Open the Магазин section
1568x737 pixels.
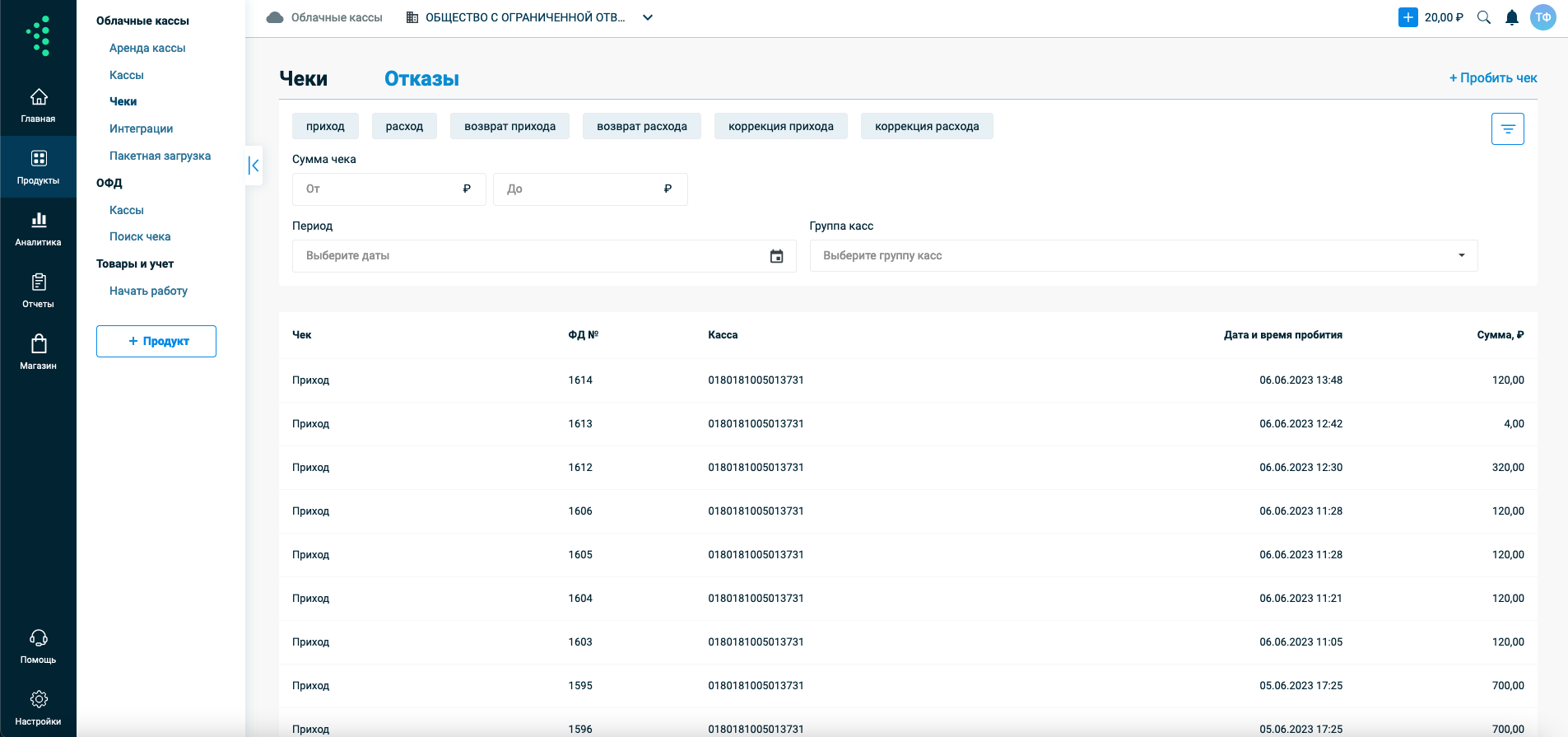click(38, 352)
